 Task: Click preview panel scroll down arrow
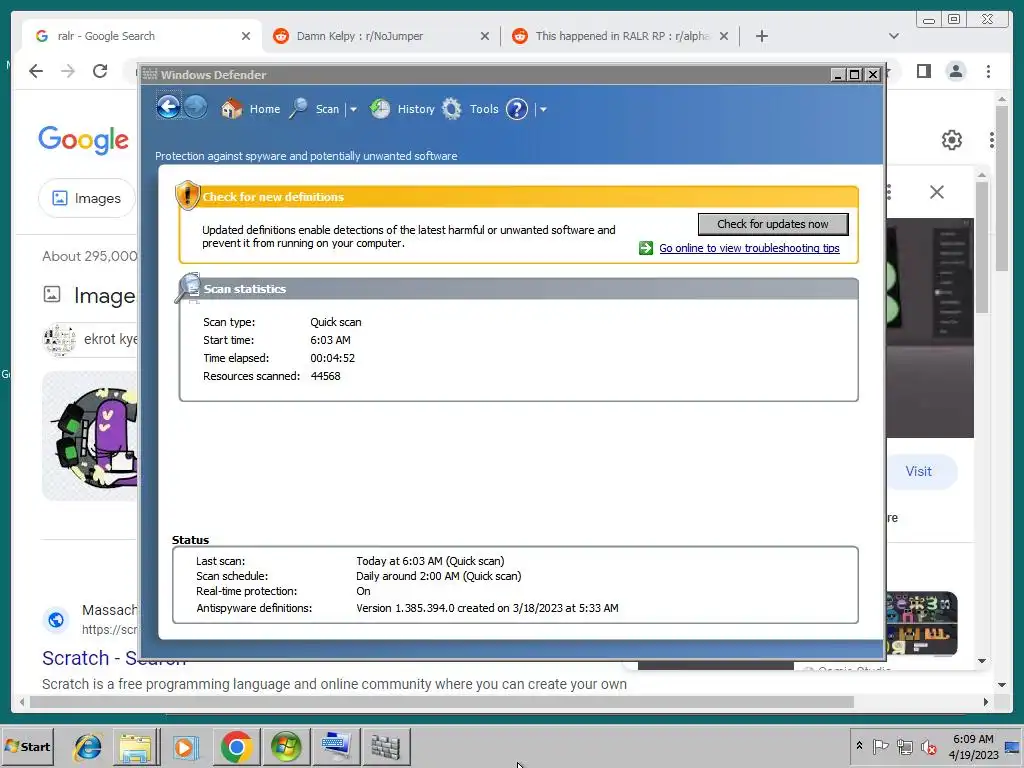tap(982, 661)
